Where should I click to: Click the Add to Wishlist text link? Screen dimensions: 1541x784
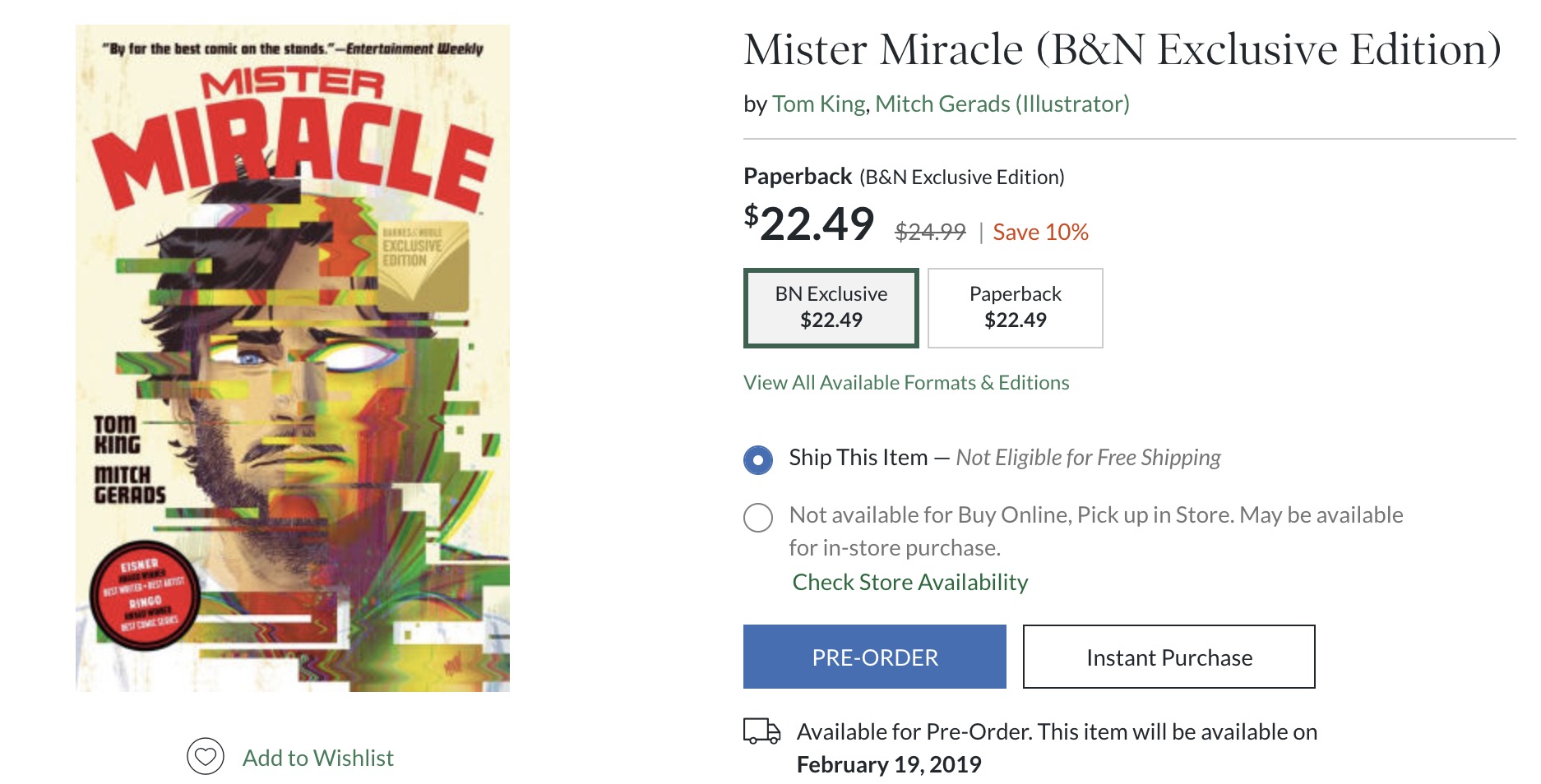[317, 758]
